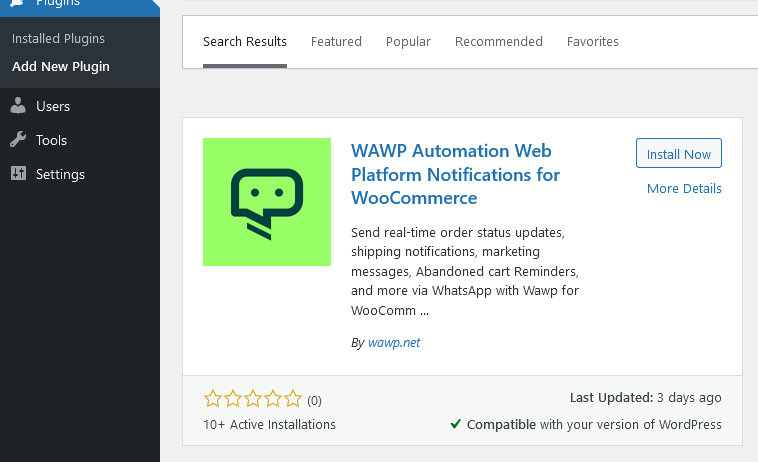Switch to the Popular tab

[x=408, y=42]
